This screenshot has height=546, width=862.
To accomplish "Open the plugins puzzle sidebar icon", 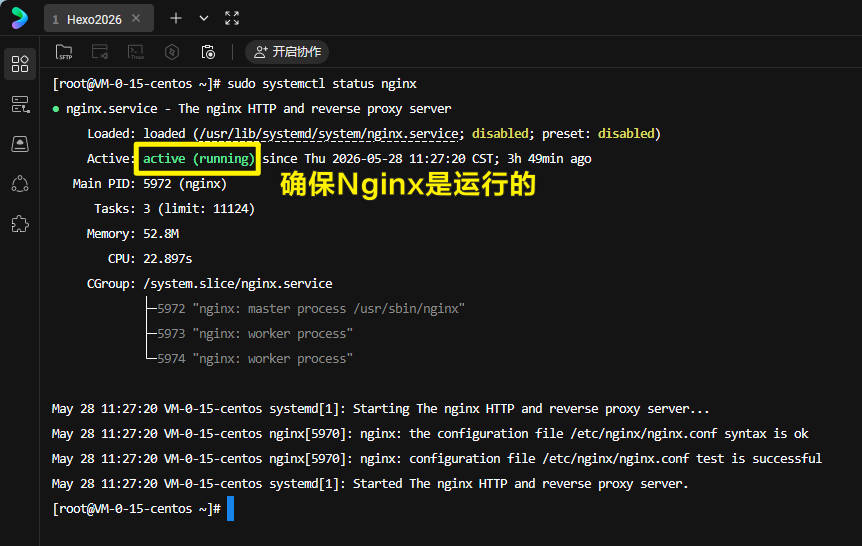I will pos(20,224).
